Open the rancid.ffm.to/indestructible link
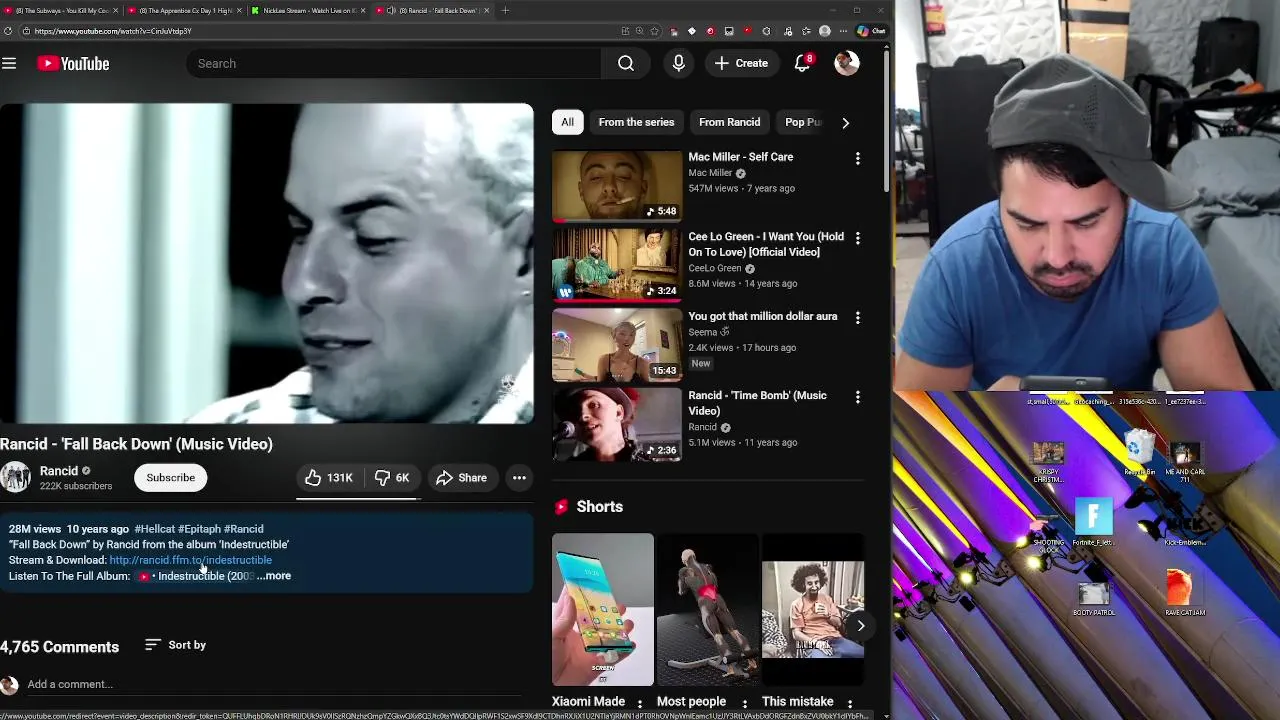The width and height of the screenshot is (1280, 720). (x=190, y=560)
